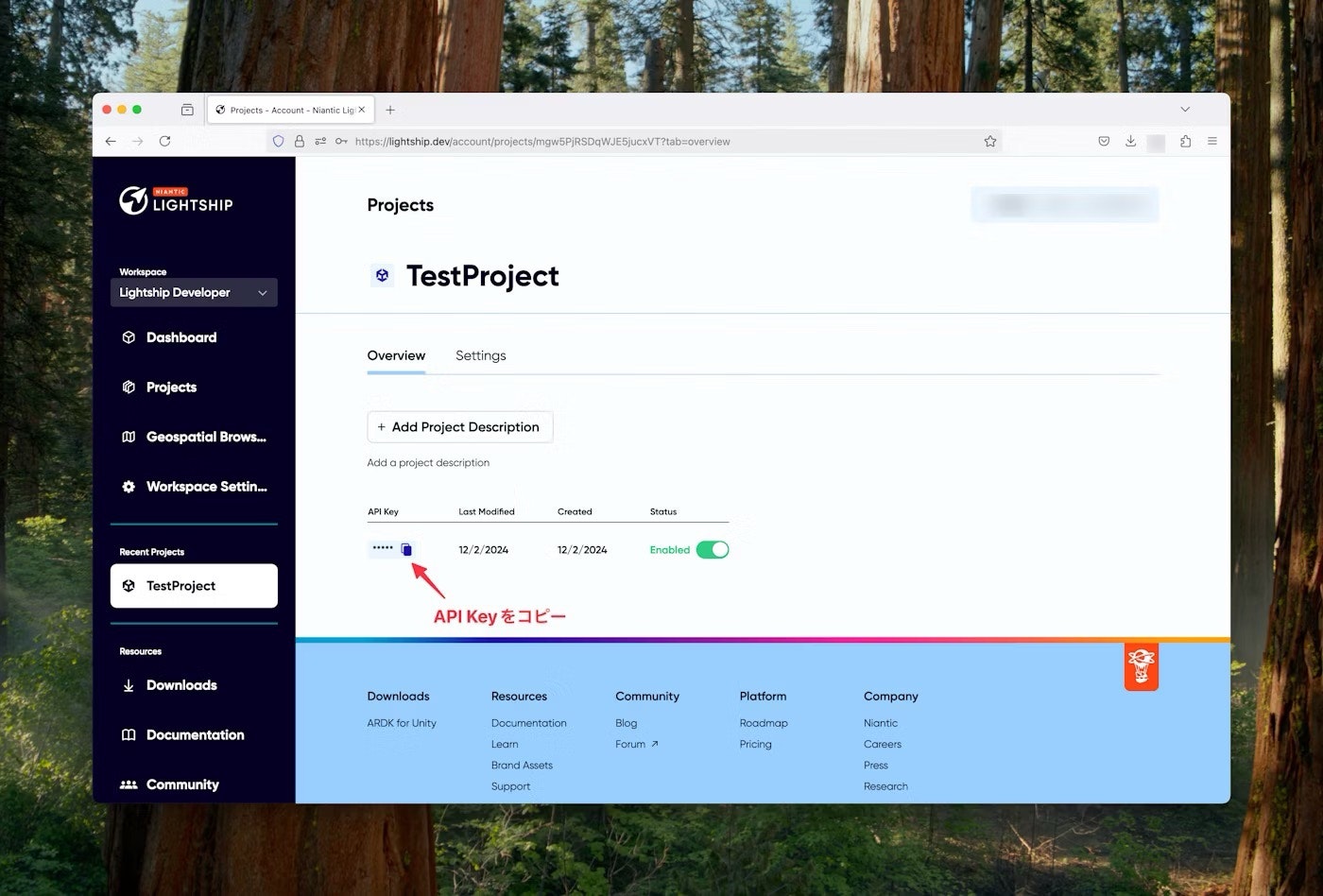
Task: Click the padlock site info icon
Action: (299, 141)
